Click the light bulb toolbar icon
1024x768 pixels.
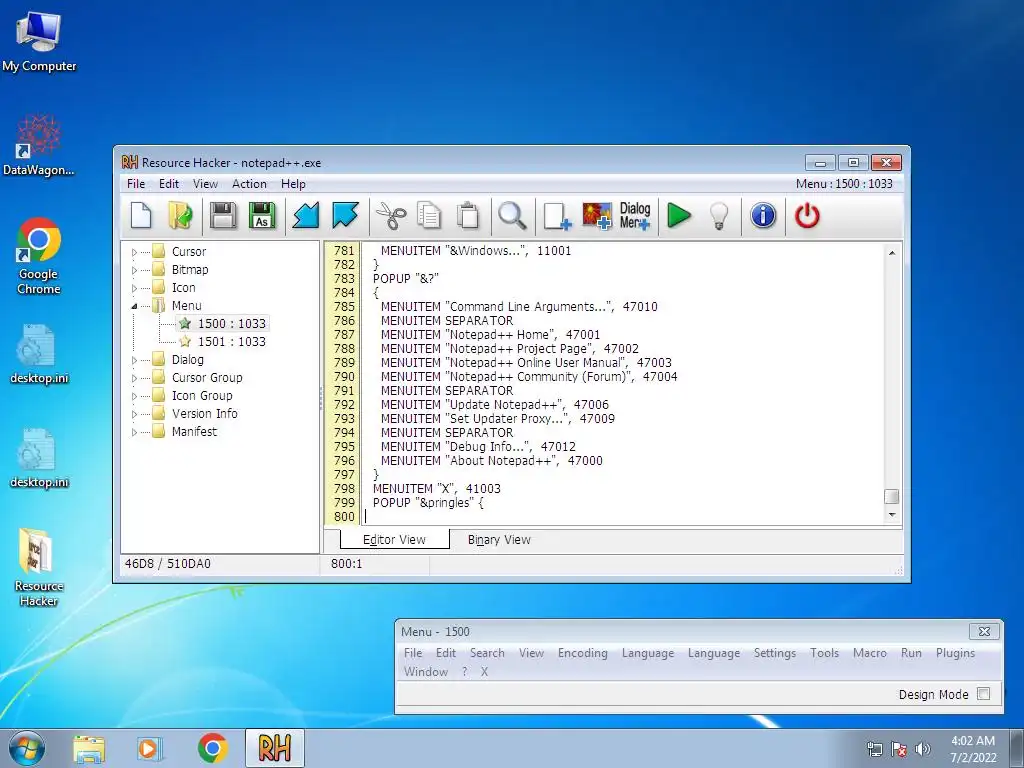click(719, 216)
